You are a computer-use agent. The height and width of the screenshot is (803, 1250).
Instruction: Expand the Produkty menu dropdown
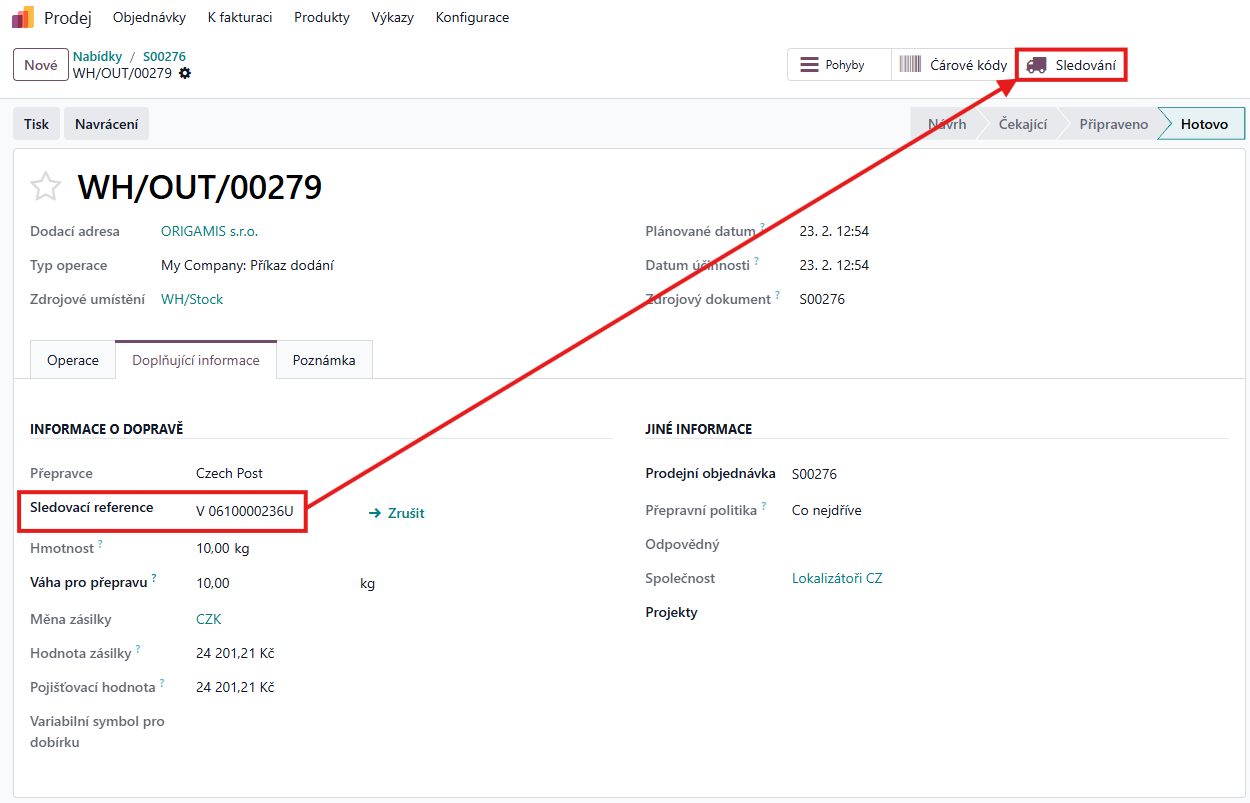coord(322,18)
